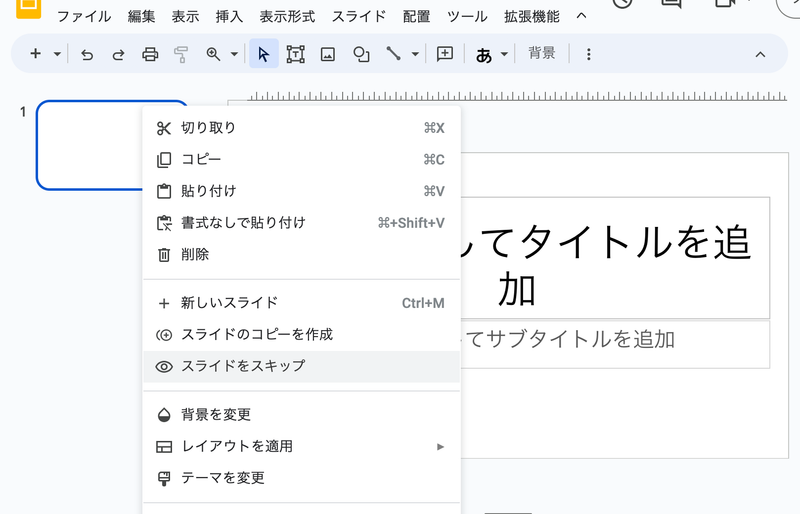Open the zoom level dropdown arrow
This screenshot has width=800, height=514.
pos(234,54)
